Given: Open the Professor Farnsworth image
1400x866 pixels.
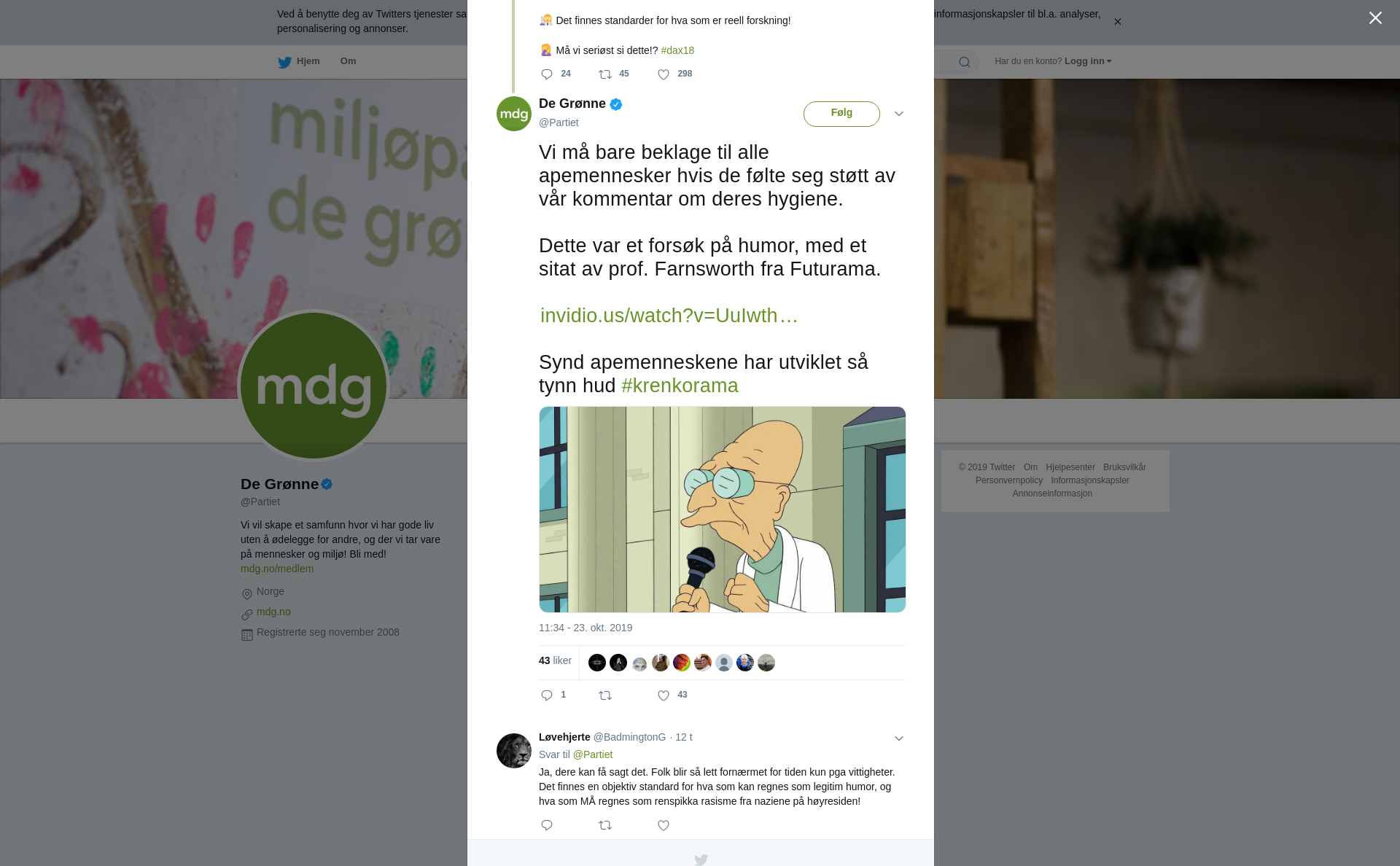Looking at the screenshot, I should (x=722, y=510).
